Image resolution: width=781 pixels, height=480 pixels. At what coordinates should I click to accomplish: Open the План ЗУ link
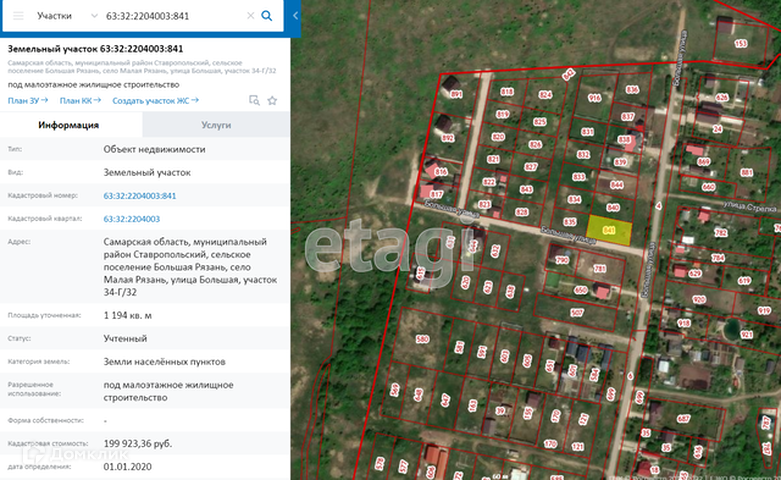28,101
